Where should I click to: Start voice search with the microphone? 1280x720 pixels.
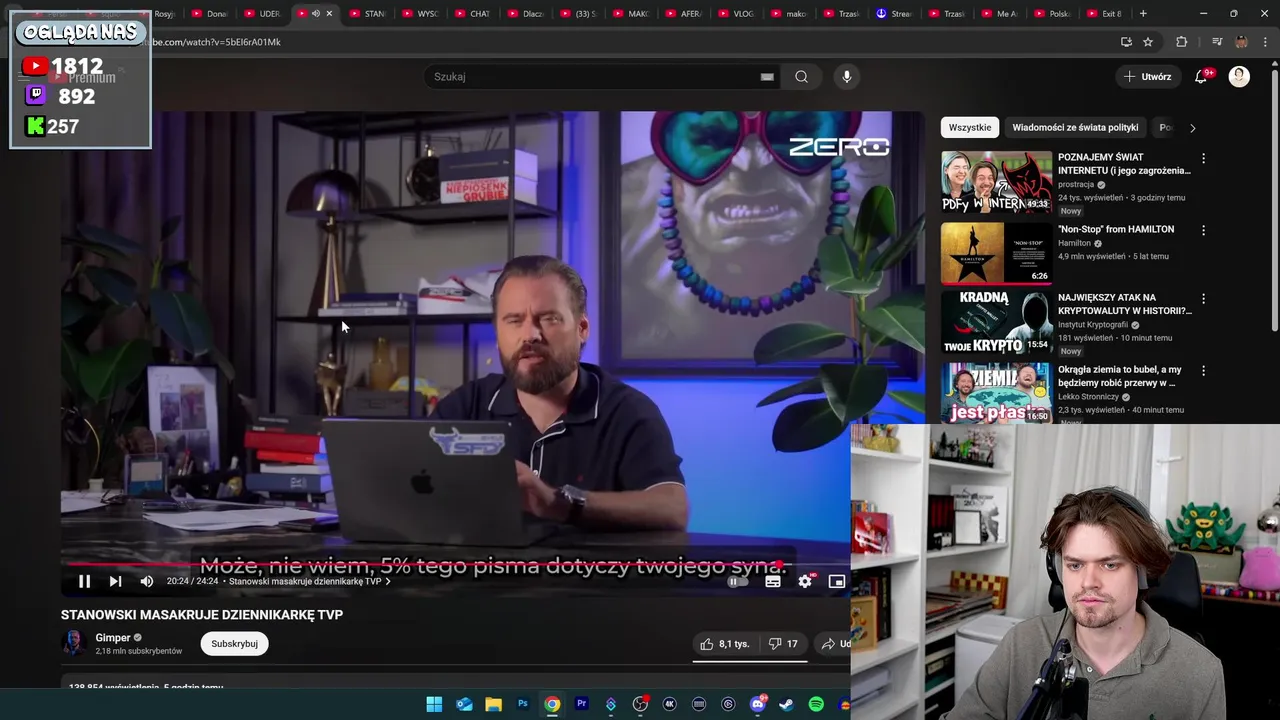(847, 77)
